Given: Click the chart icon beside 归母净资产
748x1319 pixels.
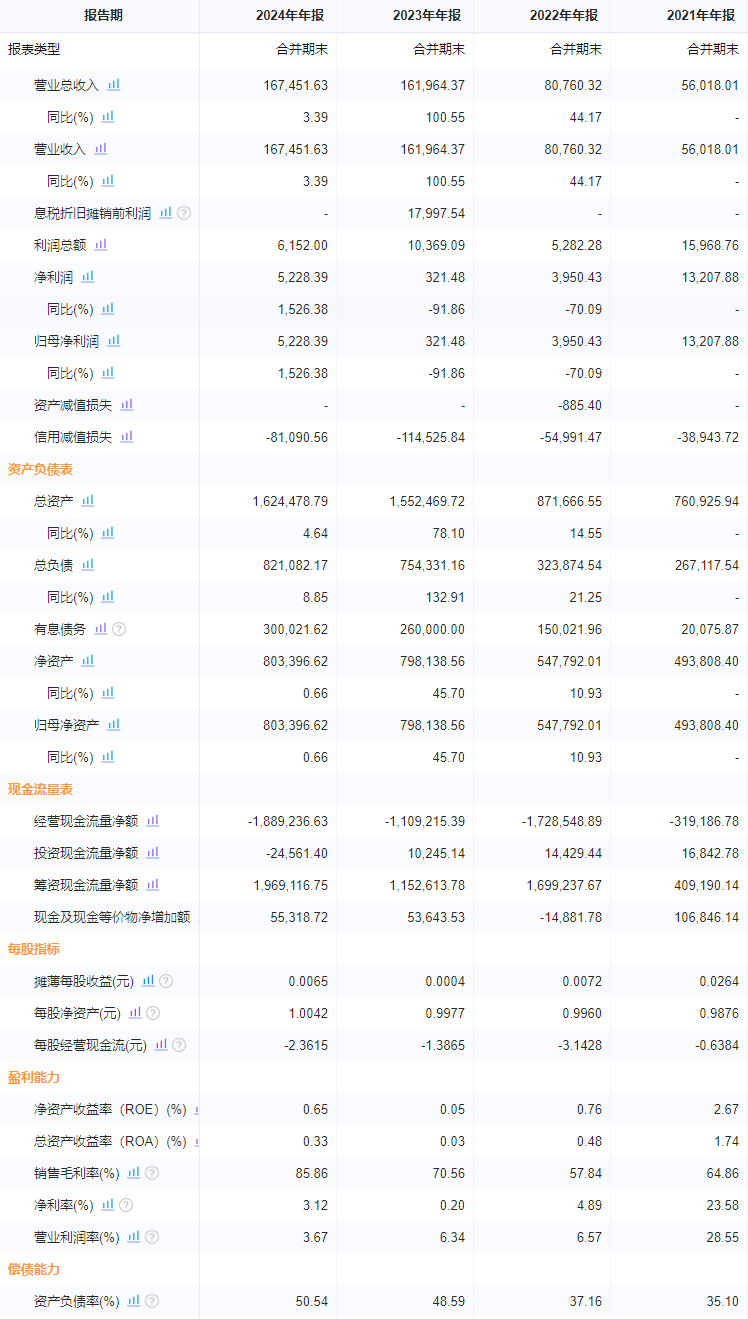Looking at the screenshot, I should click(x=114, y=725).
